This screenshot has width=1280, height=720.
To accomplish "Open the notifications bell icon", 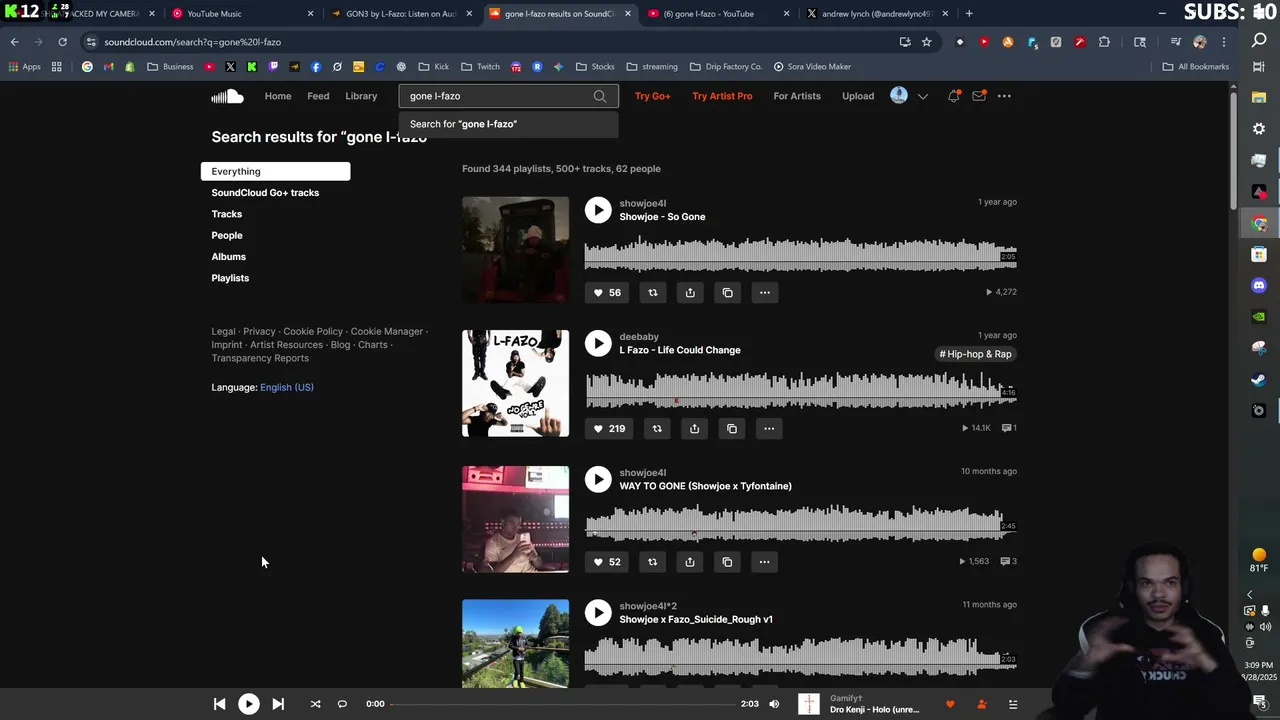I will click(954, 96).
